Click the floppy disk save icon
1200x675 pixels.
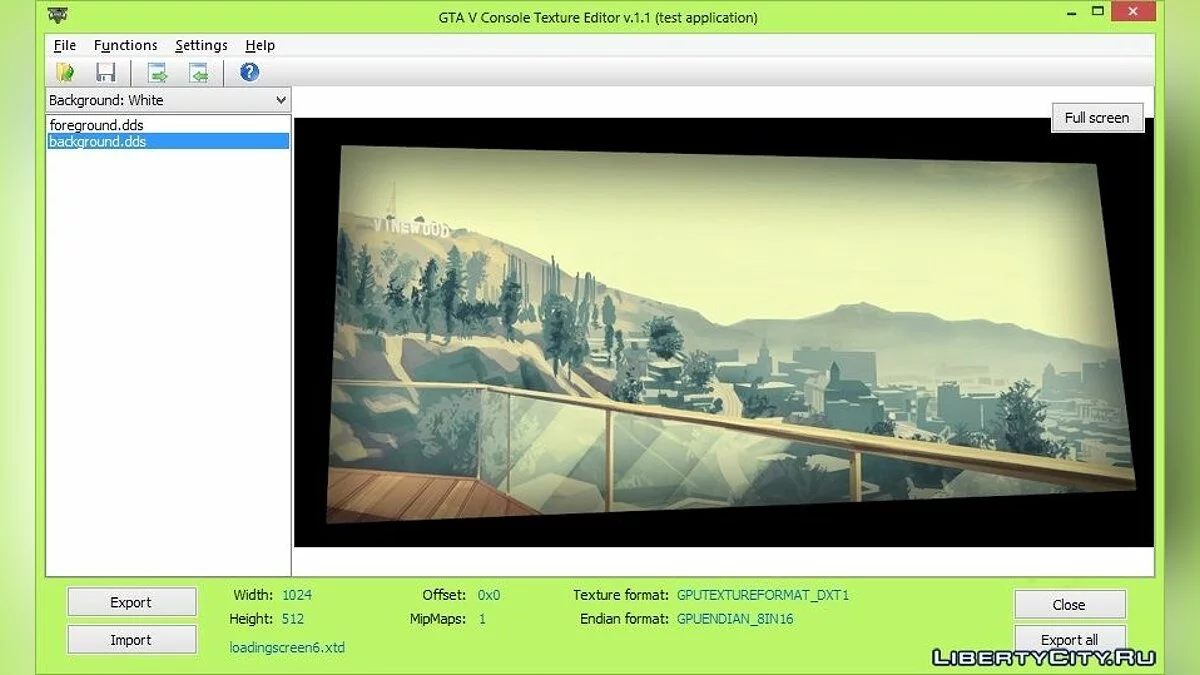pos(106,72)
